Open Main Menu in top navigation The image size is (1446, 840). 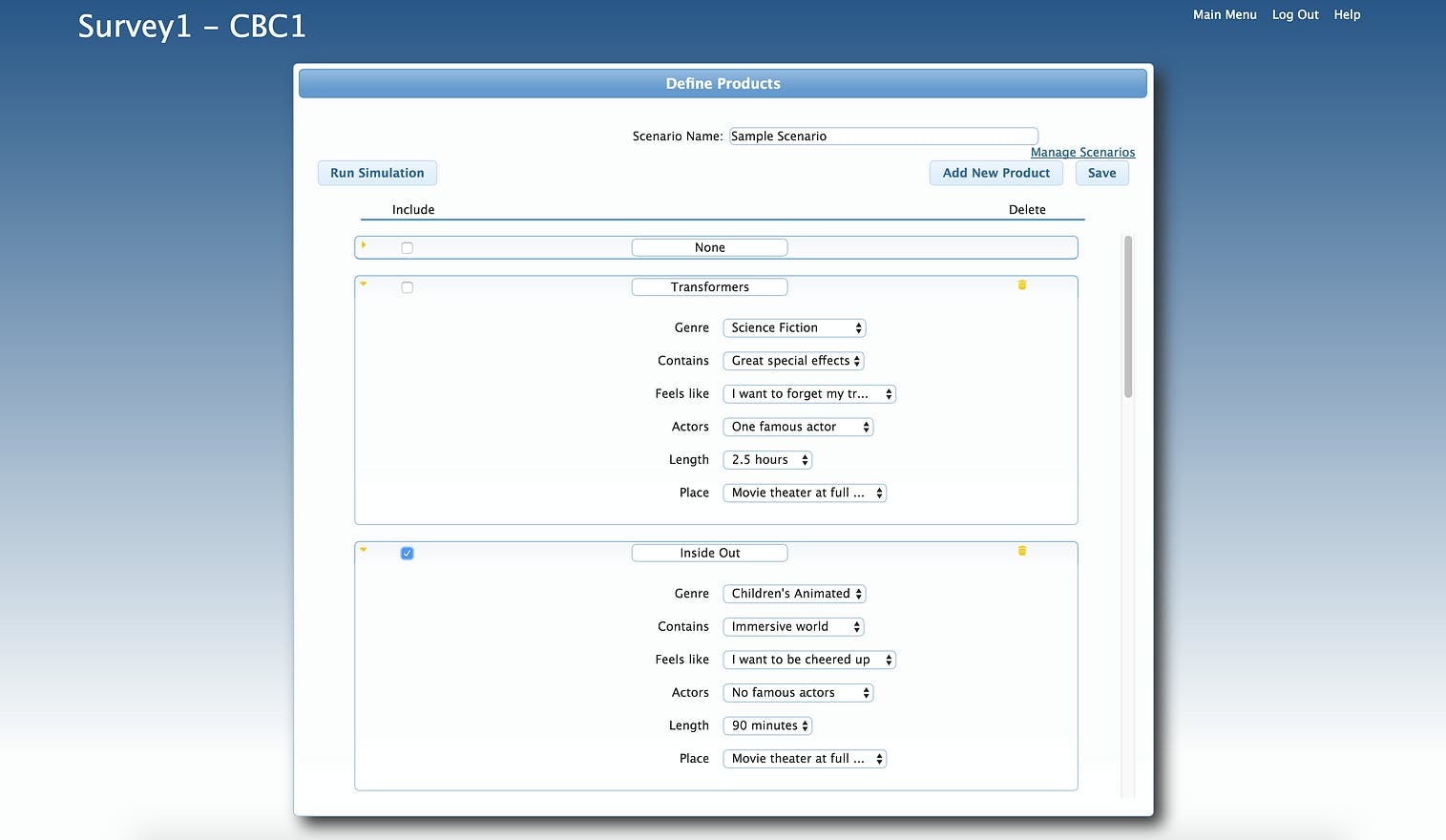pos(1225,14)
